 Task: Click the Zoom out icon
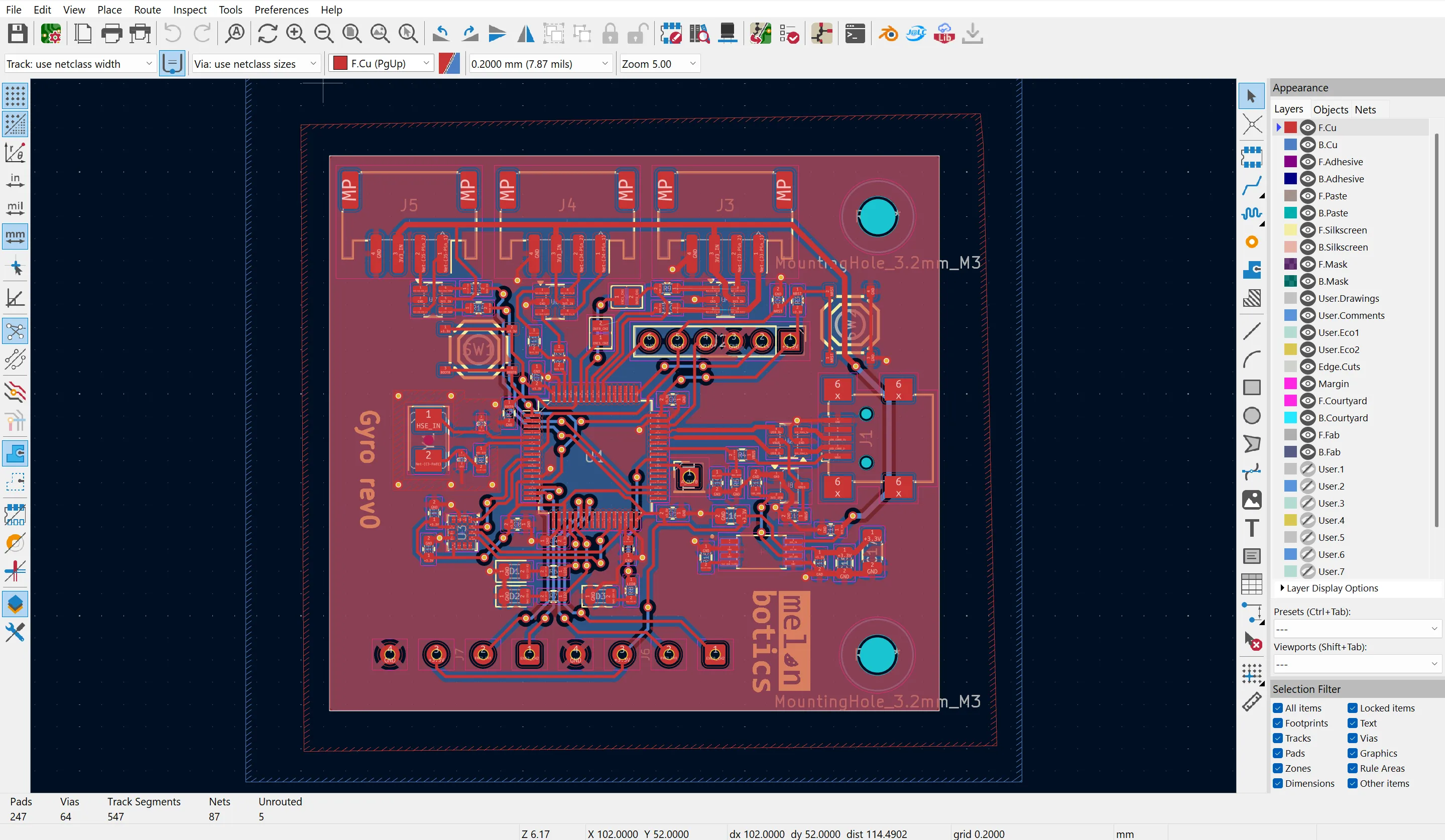pos(324,34)
